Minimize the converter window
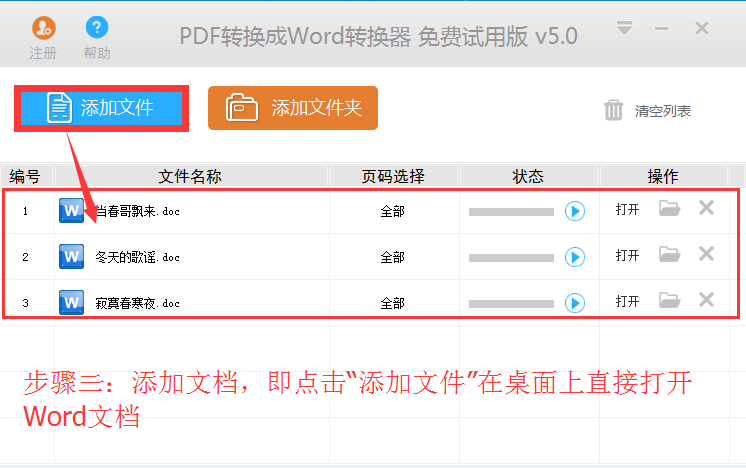 point(661,29)
